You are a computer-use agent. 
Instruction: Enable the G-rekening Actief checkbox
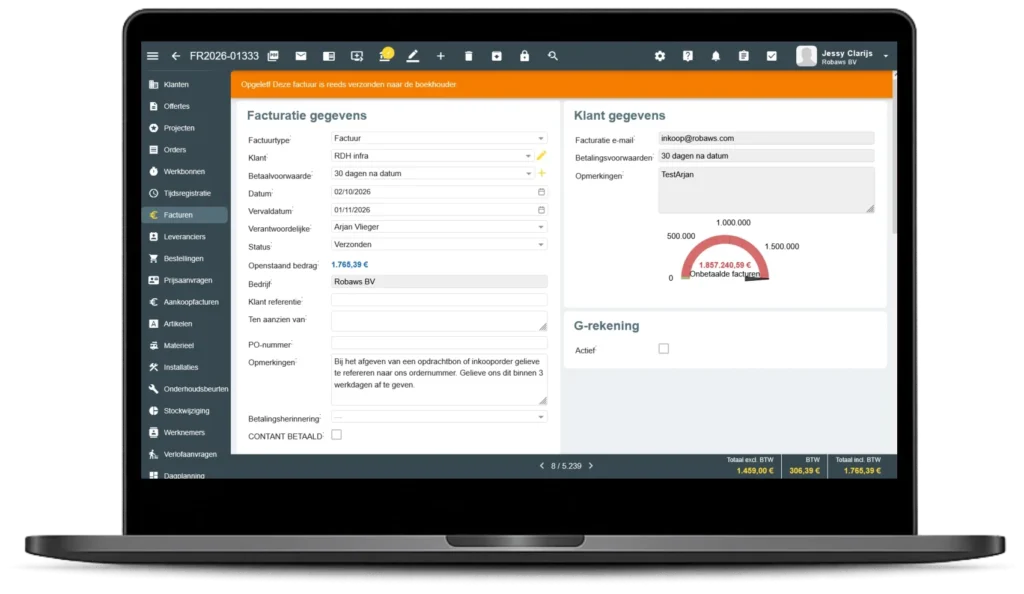(664, 349)
